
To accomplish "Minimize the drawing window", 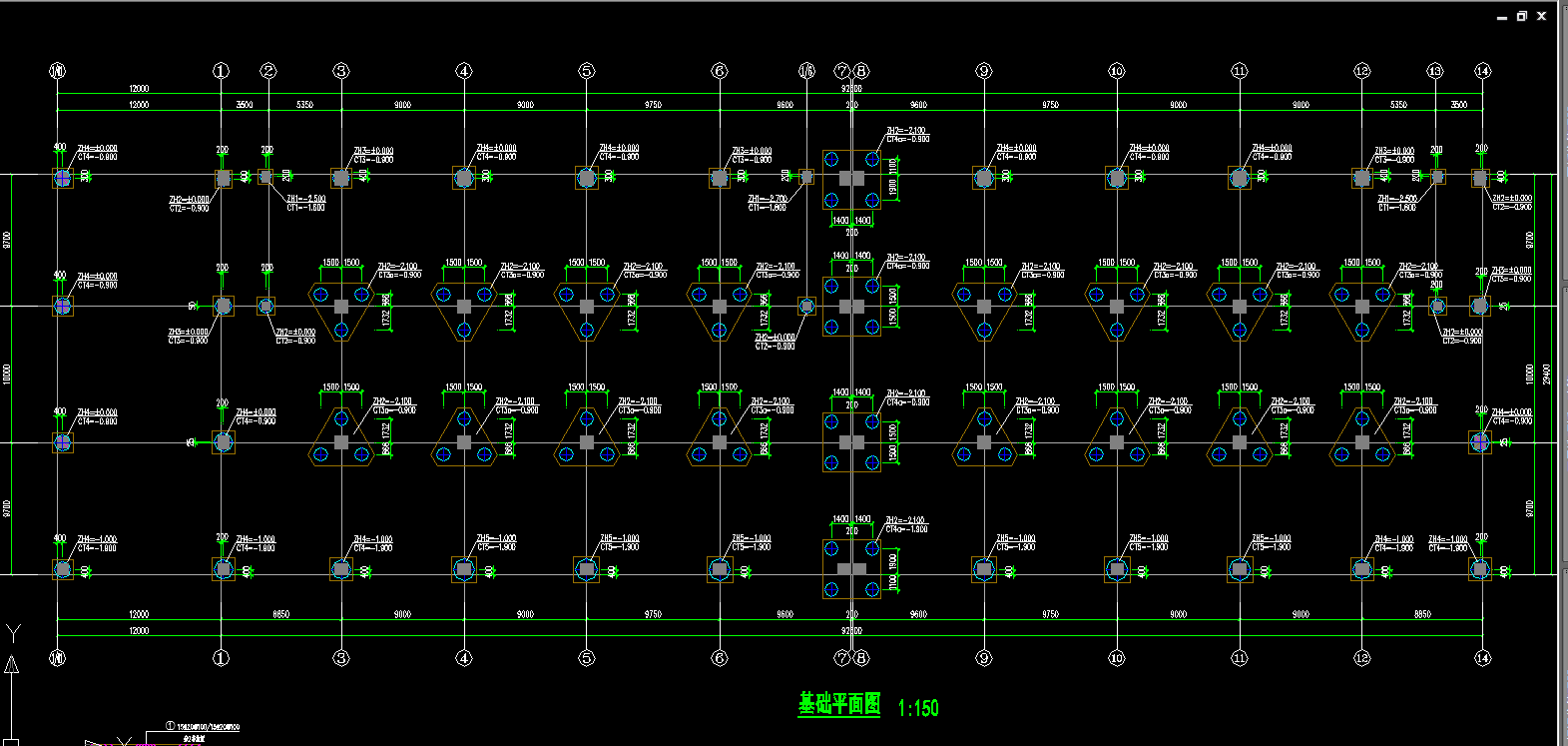I will [x=1502, y=17].
